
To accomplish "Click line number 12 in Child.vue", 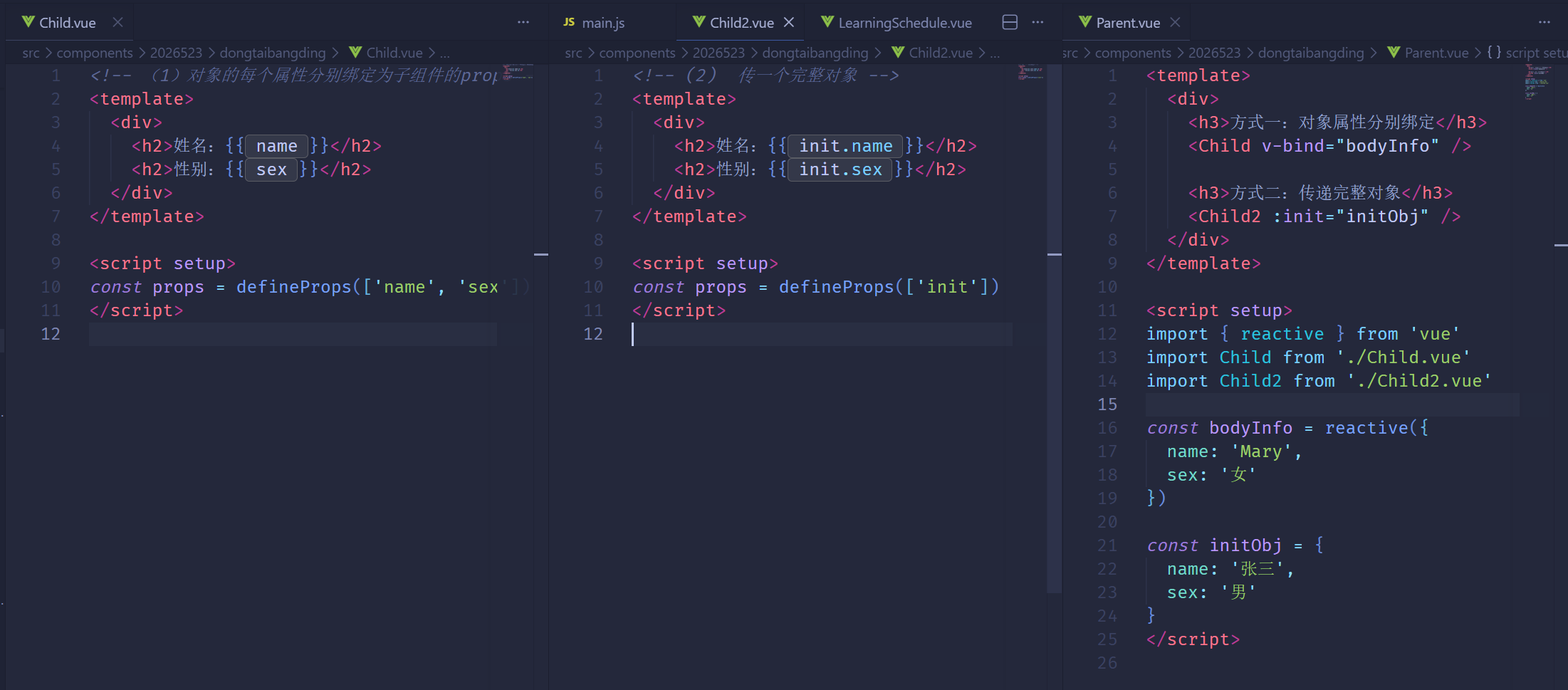I will (x=51, y=334).
